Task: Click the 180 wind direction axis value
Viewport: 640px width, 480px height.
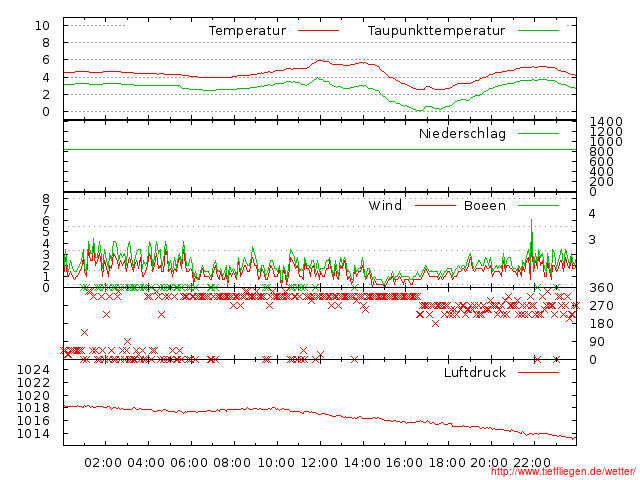Action: click(601, 324)
